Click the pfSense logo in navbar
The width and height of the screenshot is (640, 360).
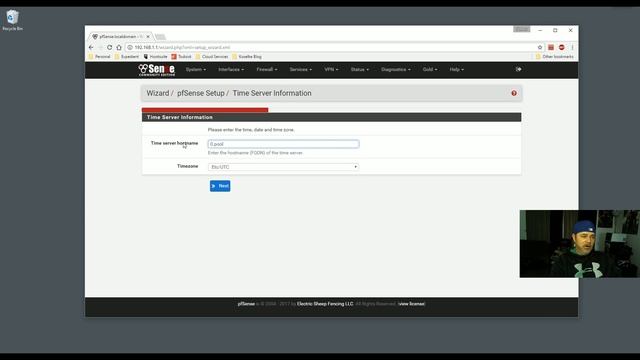coord(157,70)
